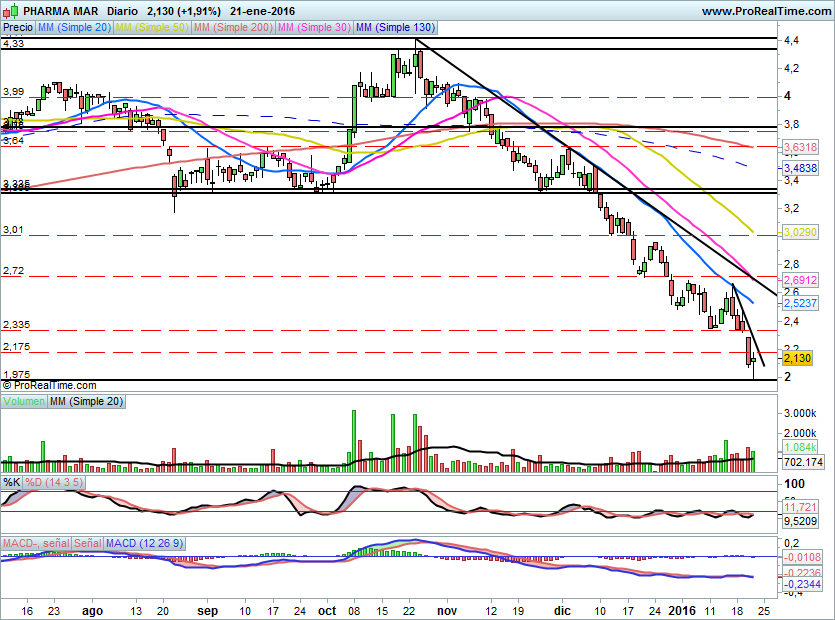Click the 2,175 level label
Screen dimensions: 835x620
tap(17, 347)
